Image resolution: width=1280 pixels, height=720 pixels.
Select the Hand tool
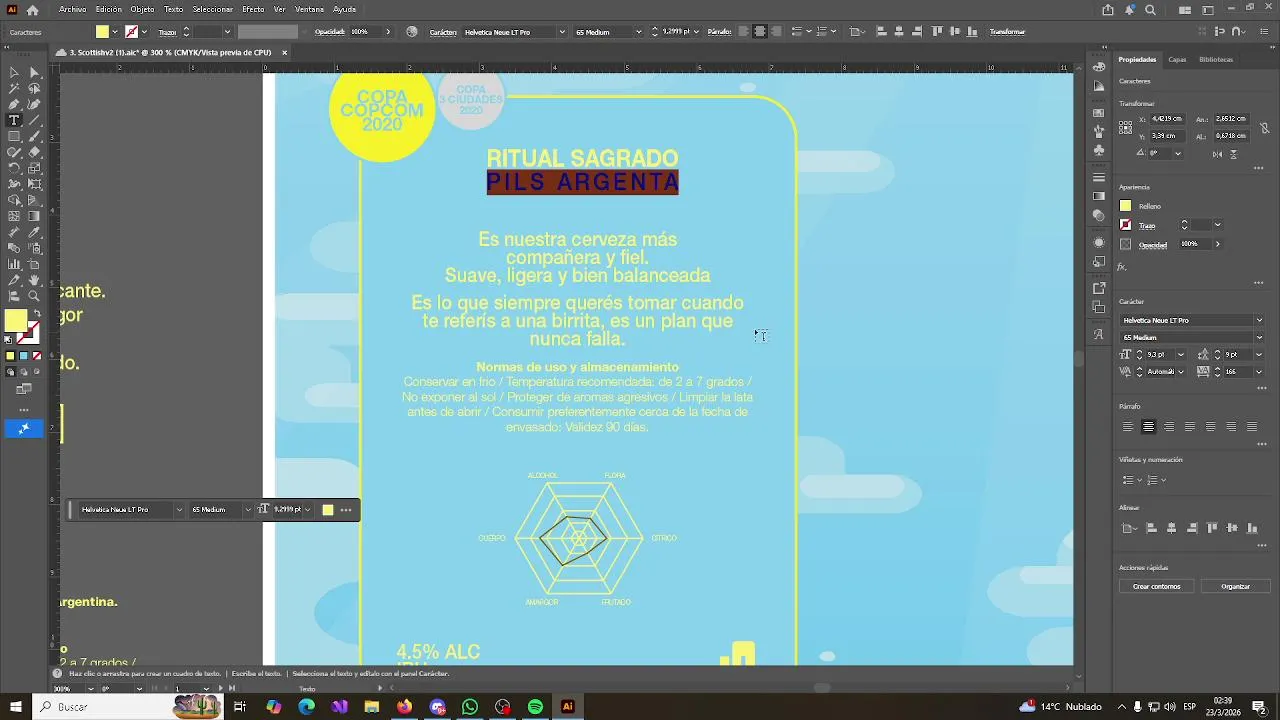point(34,280)
